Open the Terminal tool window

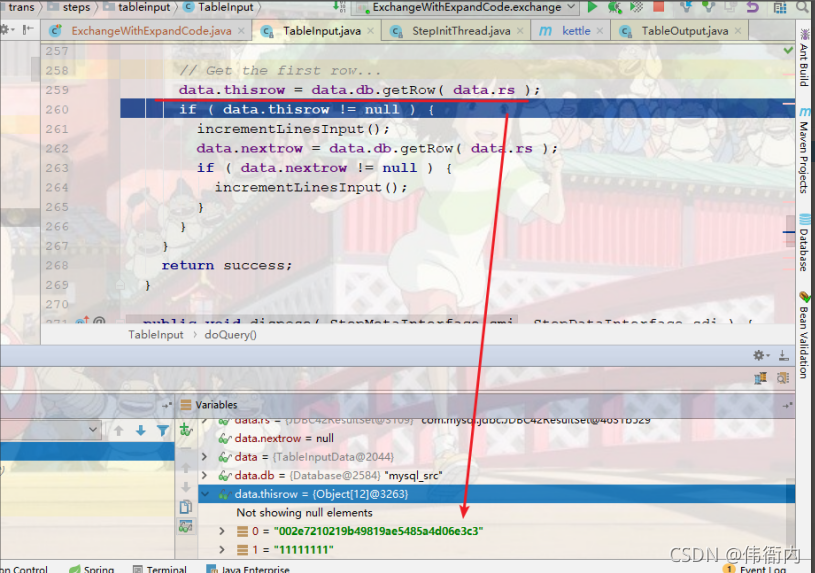[x=159, y=568]
